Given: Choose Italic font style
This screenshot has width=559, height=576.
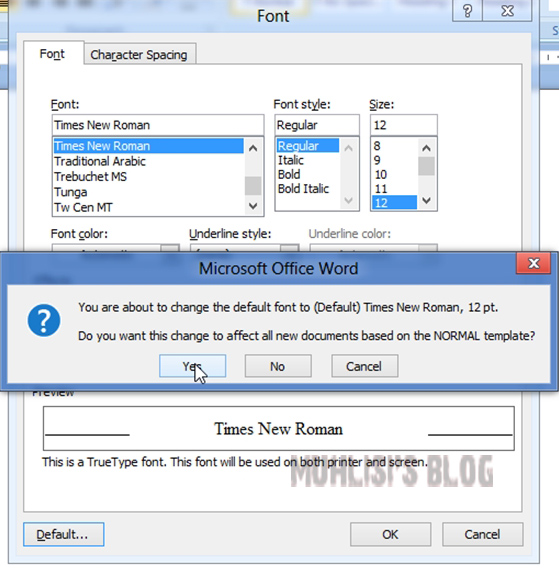Looking at the screenshot, I should coord(308,160).
